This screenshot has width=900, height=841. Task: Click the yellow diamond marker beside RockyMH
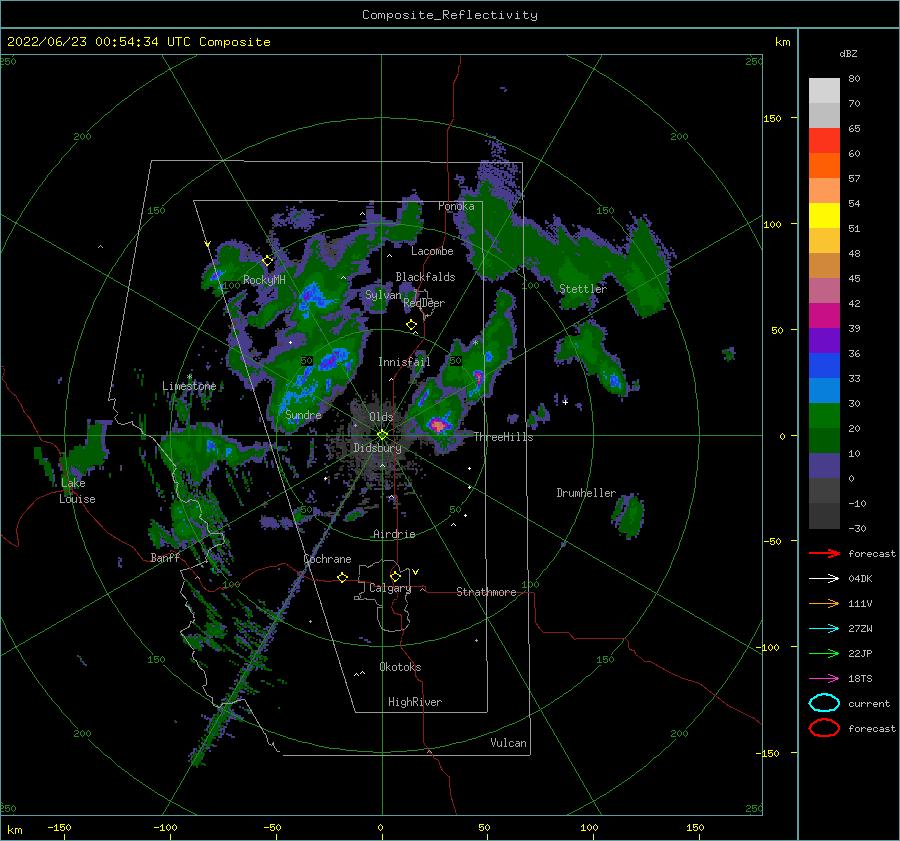coord(267,261)
